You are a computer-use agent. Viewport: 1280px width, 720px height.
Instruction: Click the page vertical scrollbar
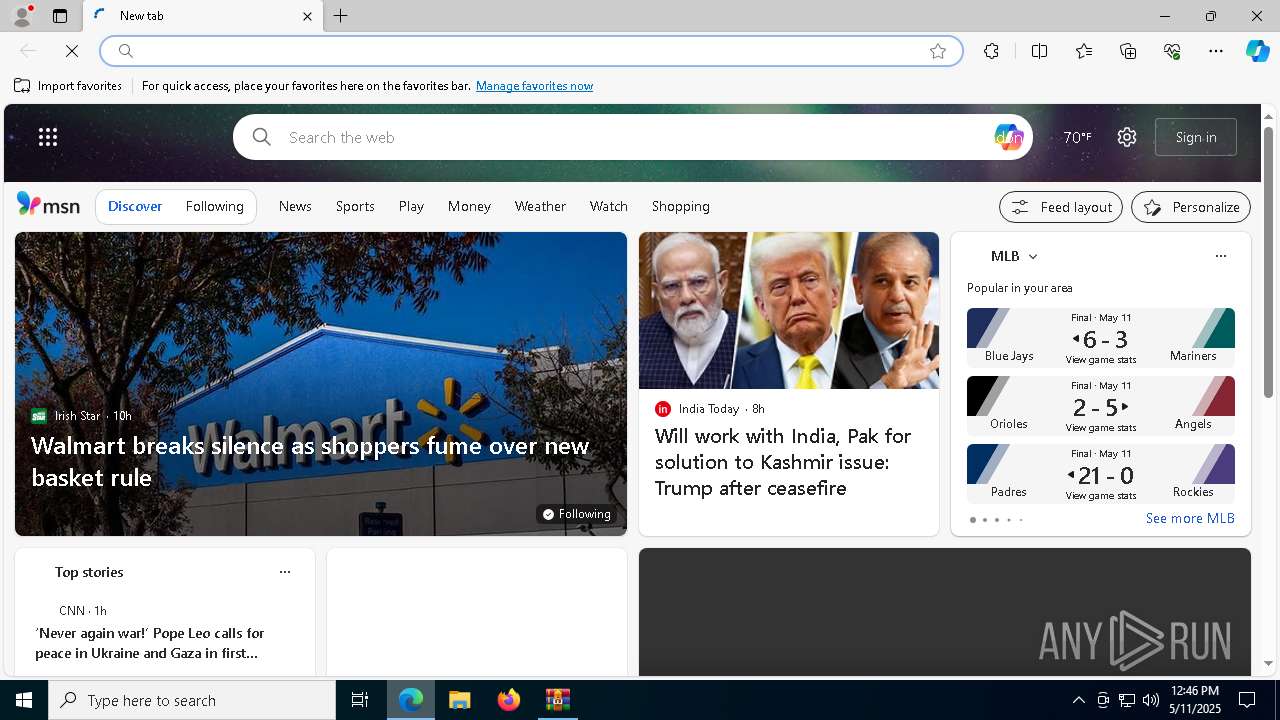click(1268, 262)
